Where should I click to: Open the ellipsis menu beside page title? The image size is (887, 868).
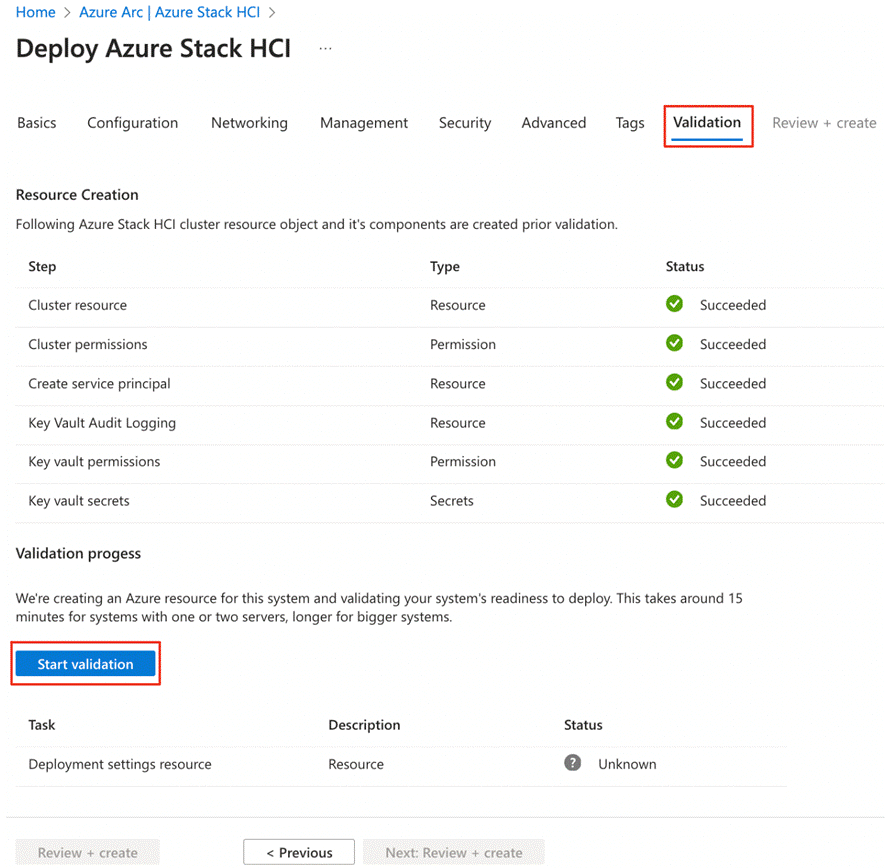325,49
